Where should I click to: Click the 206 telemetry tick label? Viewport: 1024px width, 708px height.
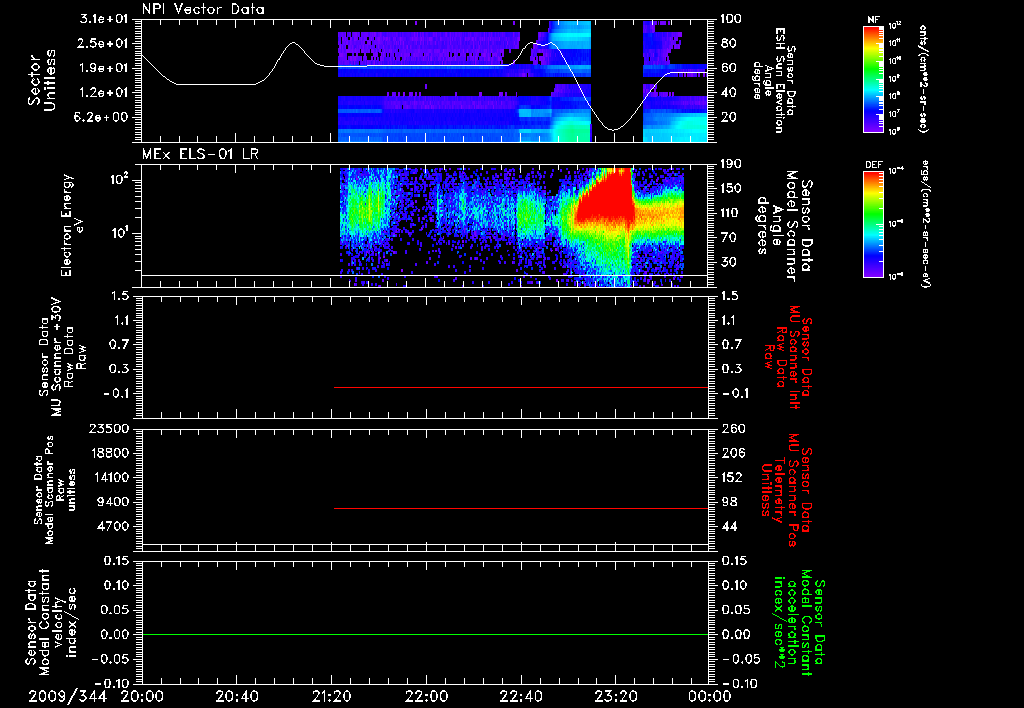(734, 453)
